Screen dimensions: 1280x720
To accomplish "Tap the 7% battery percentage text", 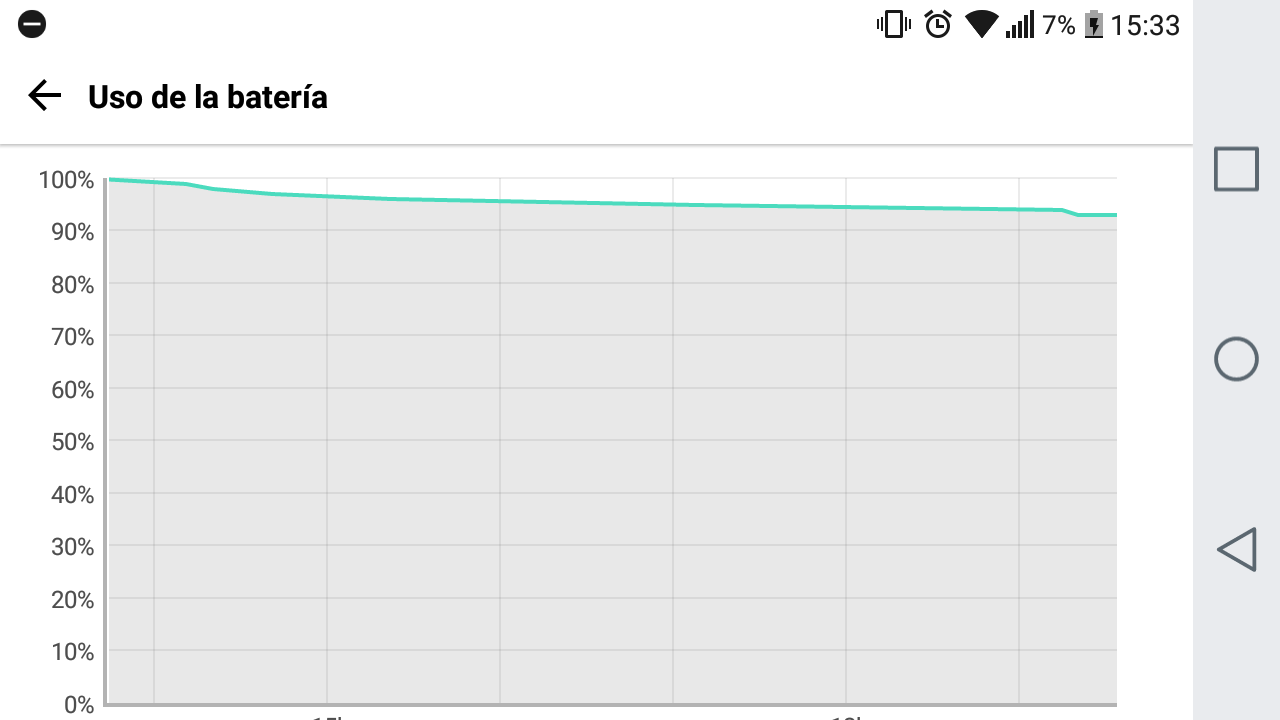I will click(x=1059, y=25).
